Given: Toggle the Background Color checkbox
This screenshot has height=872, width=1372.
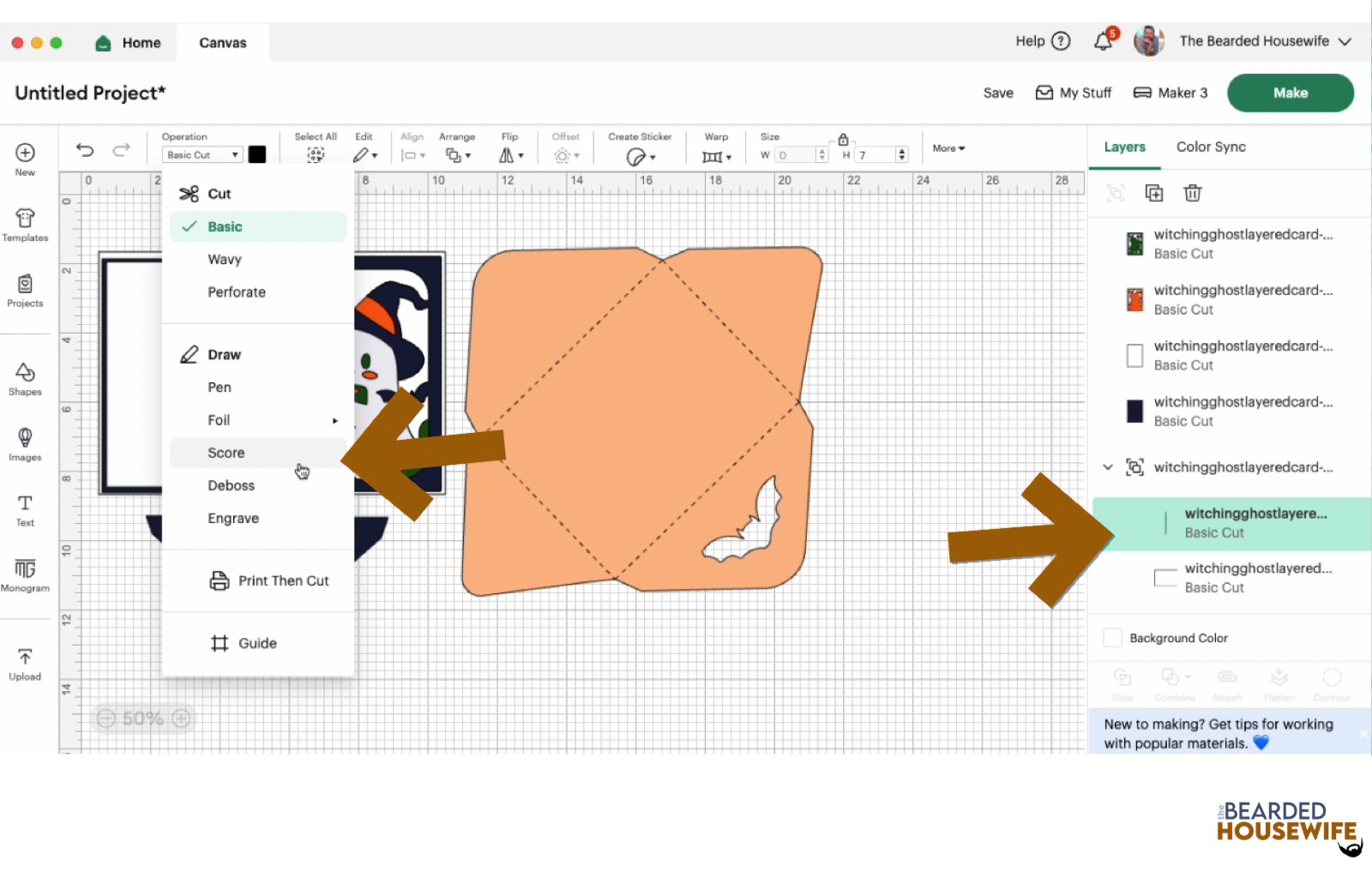Looking at the screenshot, I should (1112, 638).
